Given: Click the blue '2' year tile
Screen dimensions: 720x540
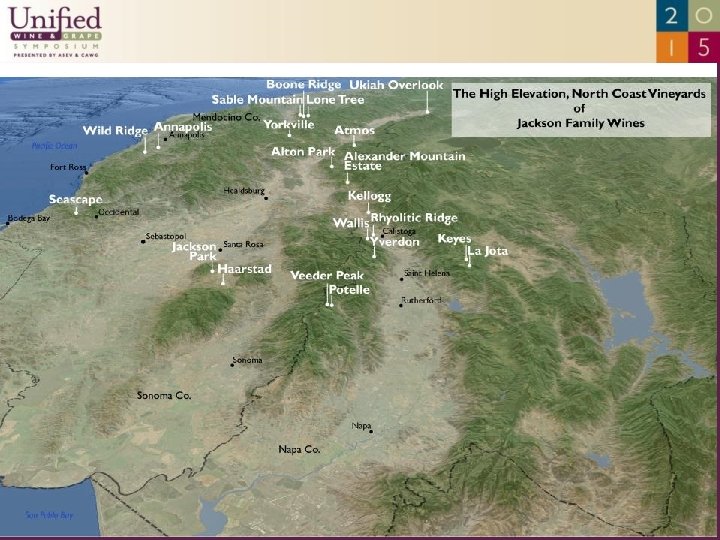Looking at the screenshot, I should coord(671,16).
